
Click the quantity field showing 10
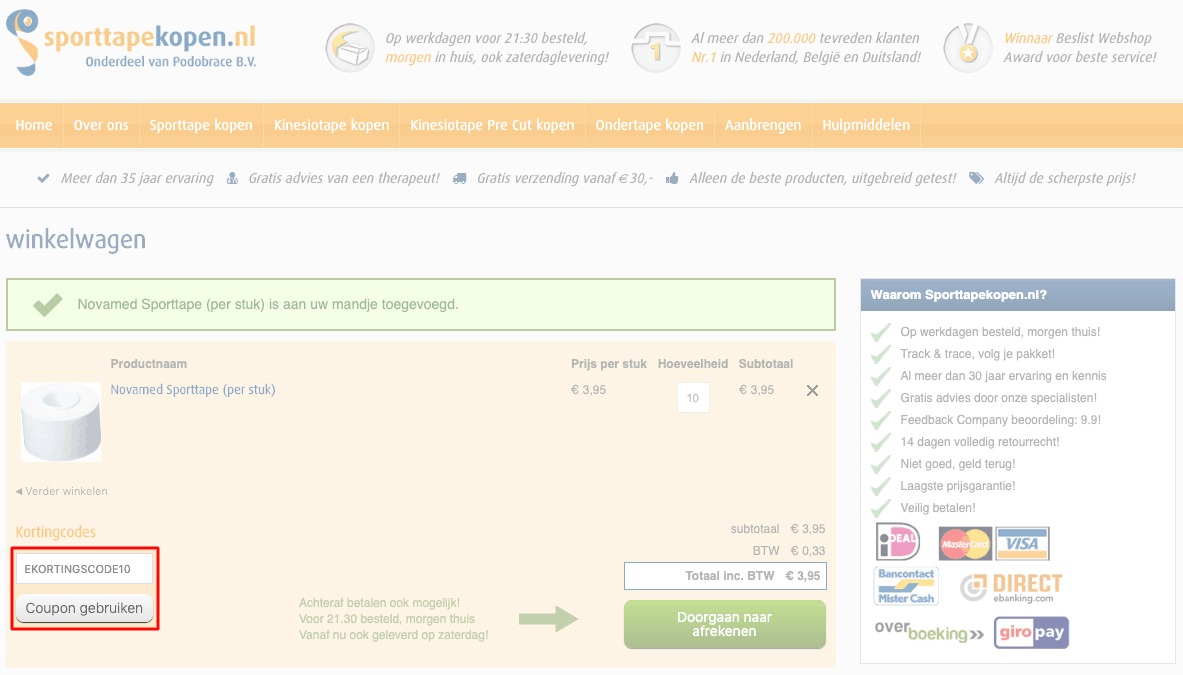[x=693, y=398]
